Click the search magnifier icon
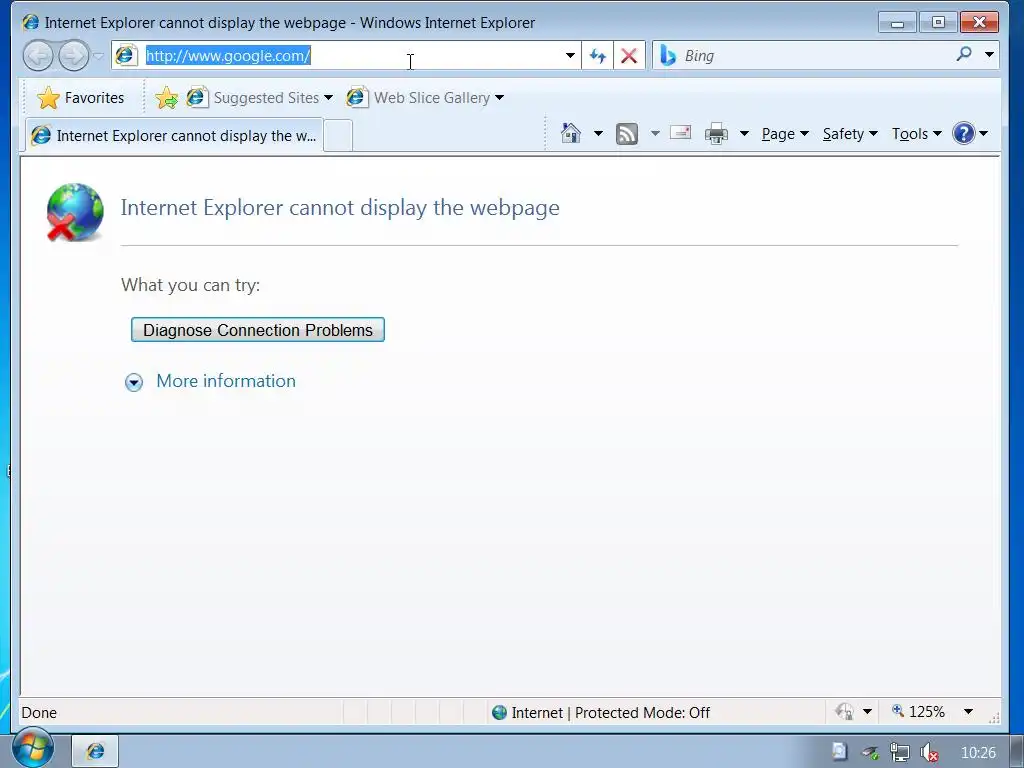 point(964,54)
